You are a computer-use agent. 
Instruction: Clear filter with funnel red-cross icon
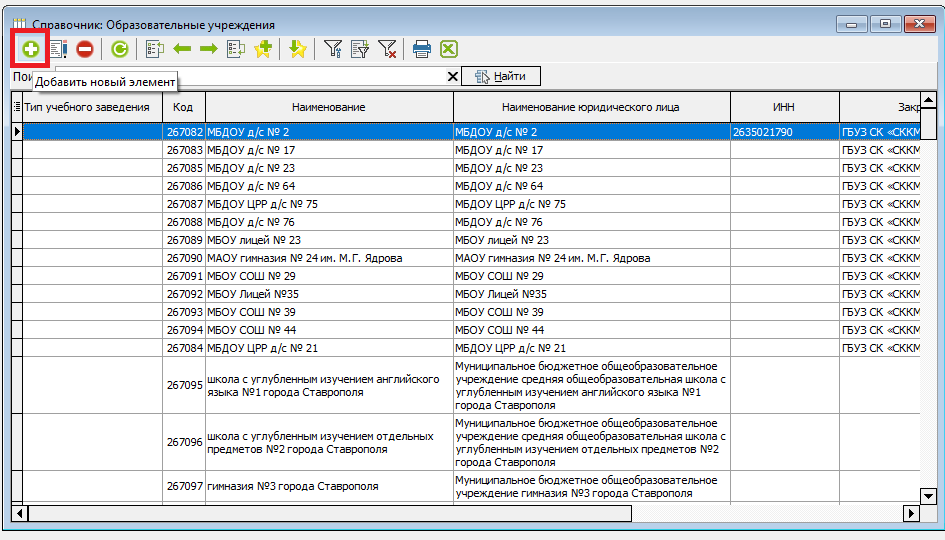(x=387, y=49)
